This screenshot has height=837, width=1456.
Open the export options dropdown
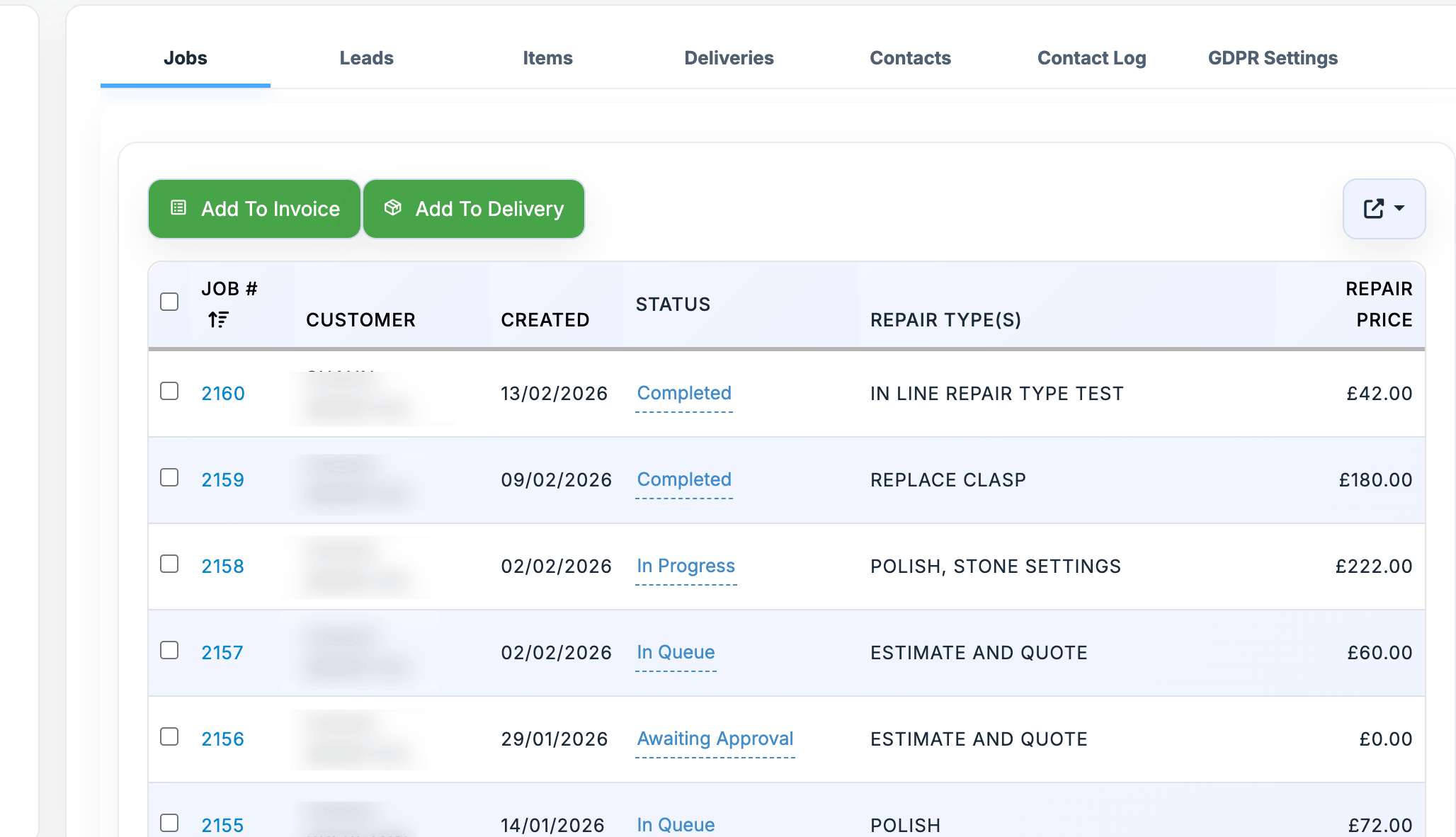1384,209
